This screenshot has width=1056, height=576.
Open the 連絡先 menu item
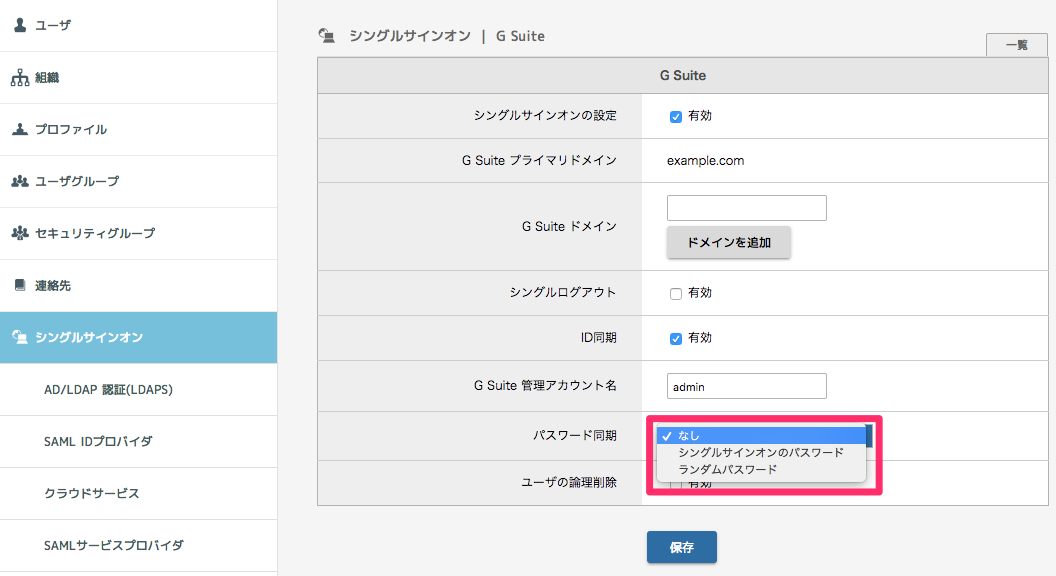[138, 286]
